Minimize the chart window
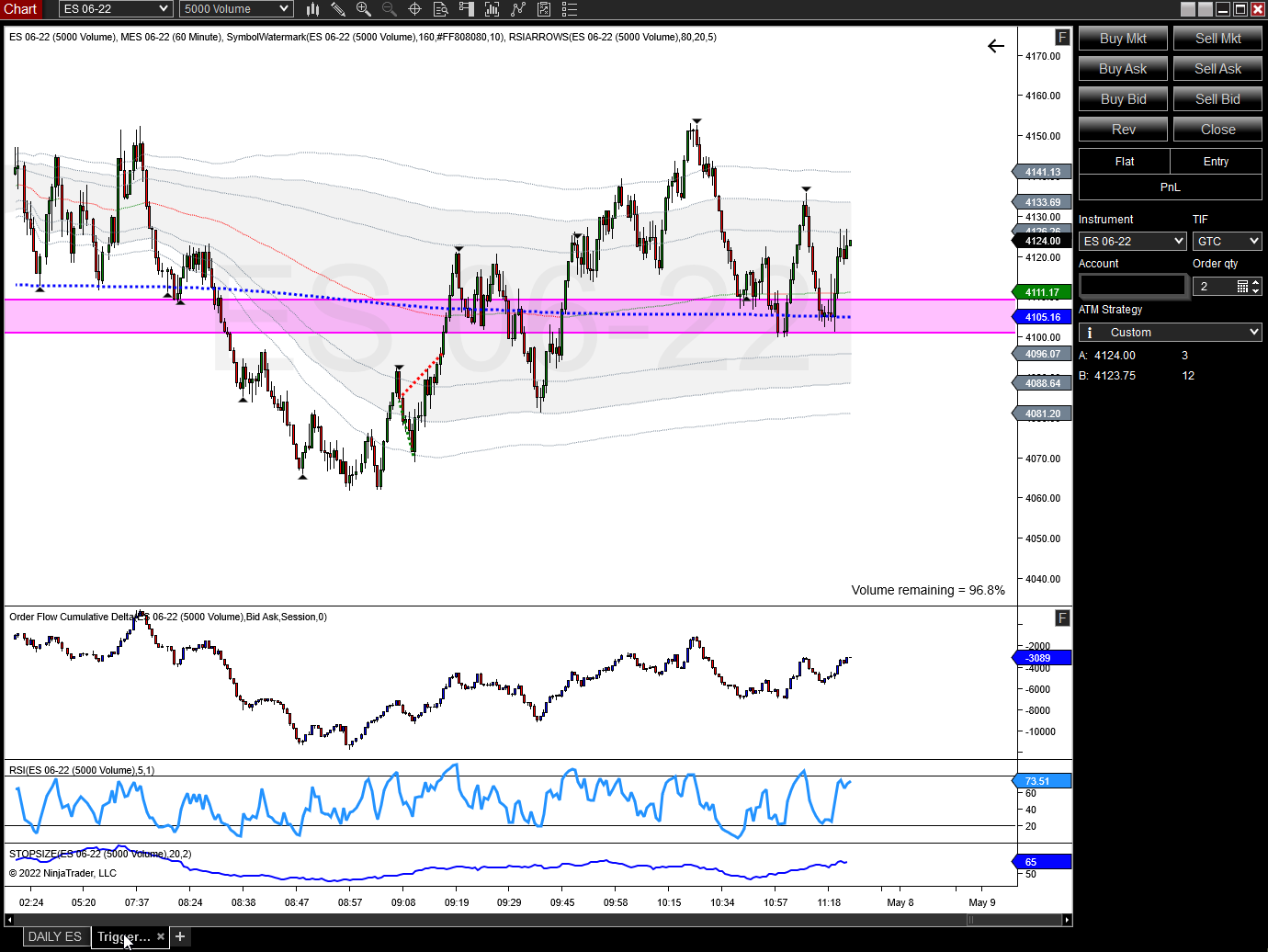Screen dimensions: 1268x952 tap(1223, 9)
